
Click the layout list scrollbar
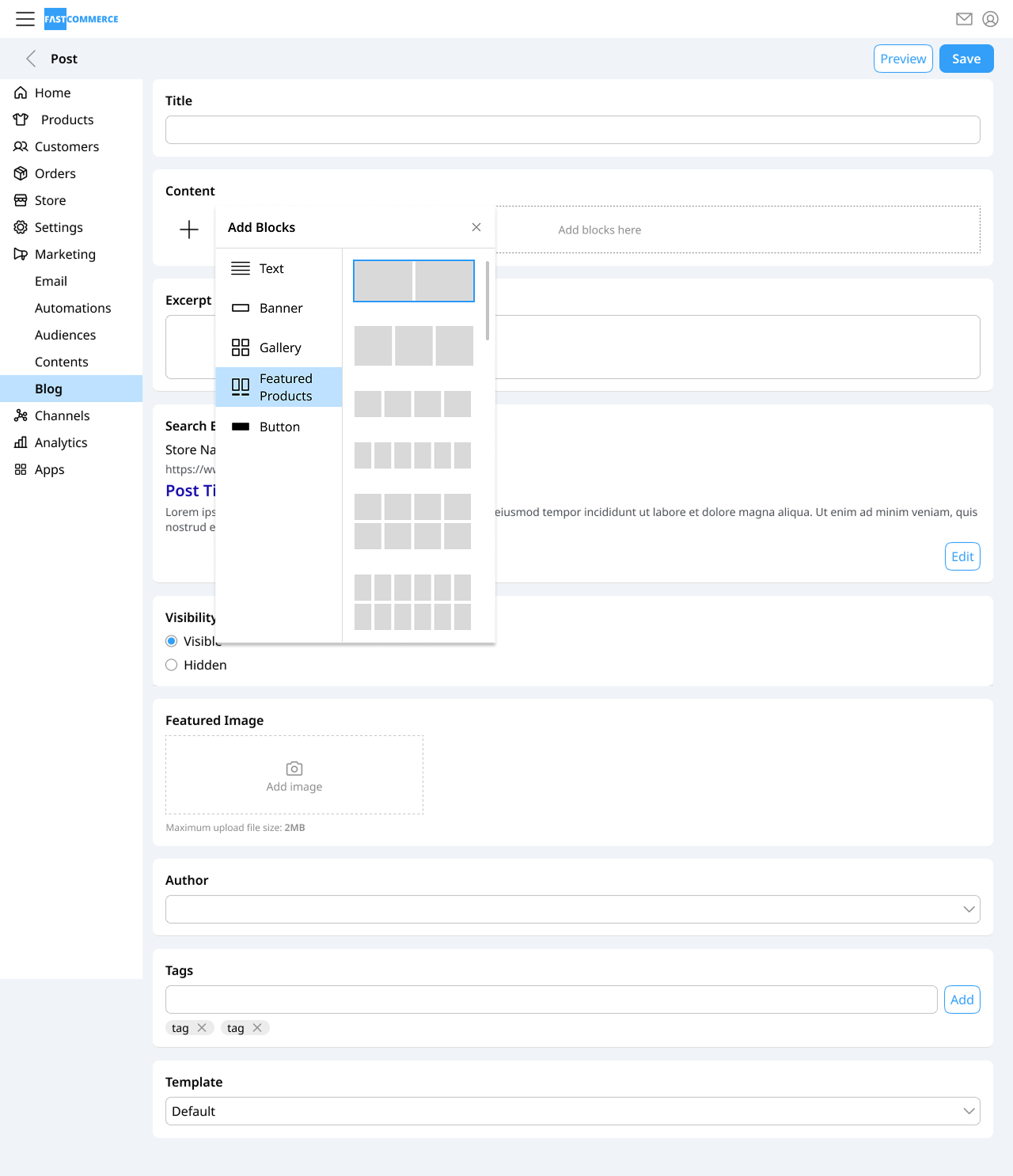click(x=488, y=301)
